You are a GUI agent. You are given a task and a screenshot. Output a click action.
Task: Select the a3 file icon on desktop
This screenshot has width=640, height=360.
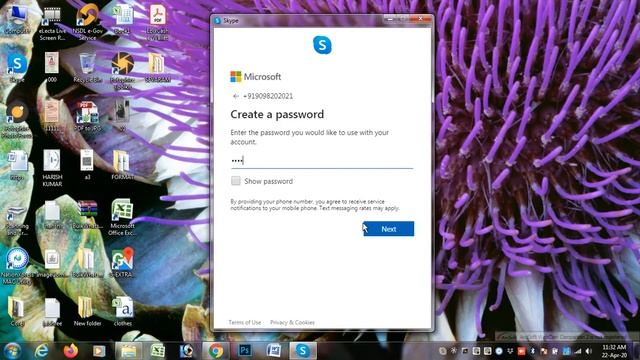coord(87,165)
